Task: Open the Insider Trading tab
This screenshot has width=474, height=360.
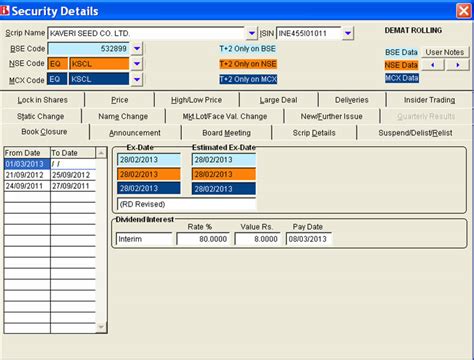Action: (429, 100)
